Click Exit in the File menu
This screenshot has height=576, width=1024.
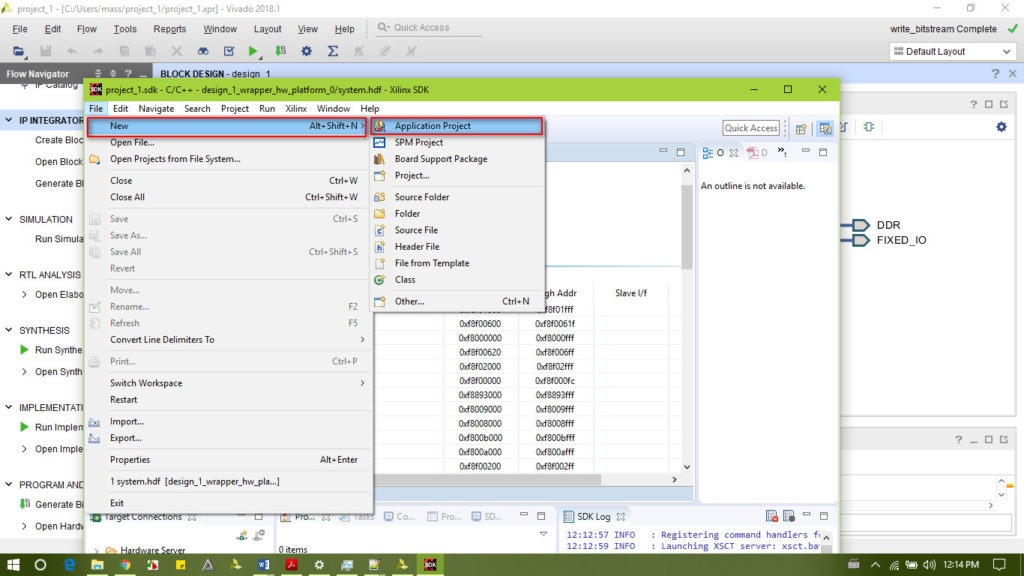117,503
